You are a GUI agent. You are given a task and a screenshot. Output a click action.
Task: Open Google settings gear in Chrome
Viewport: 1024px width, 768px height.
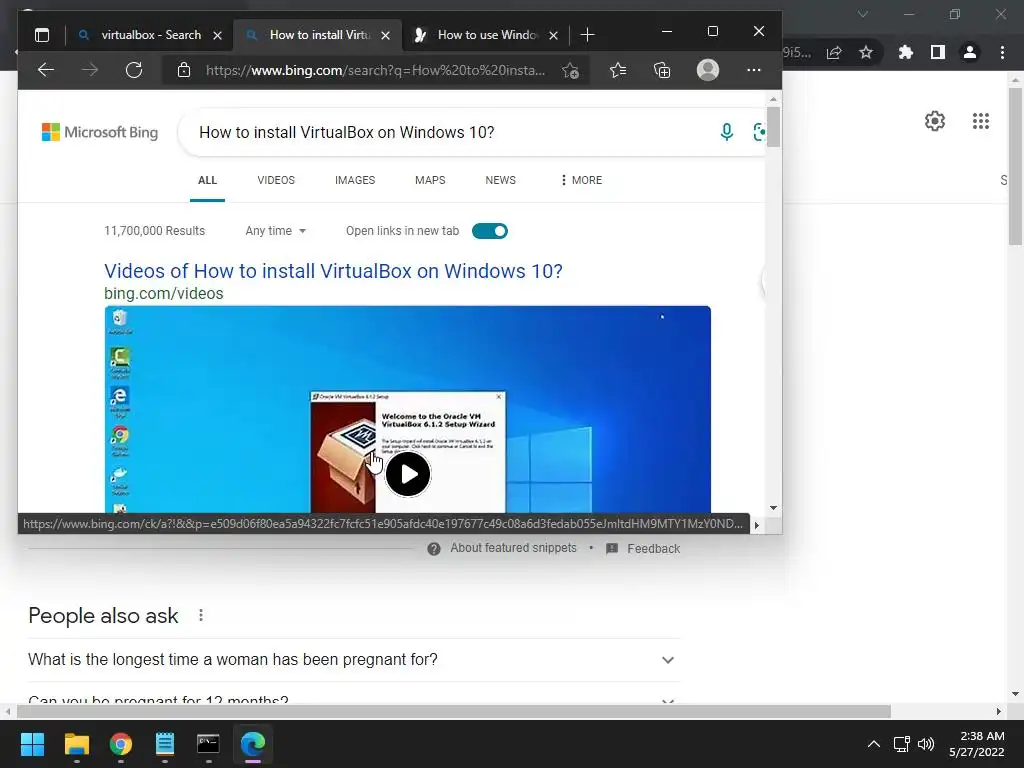click(x=935, y=121)
